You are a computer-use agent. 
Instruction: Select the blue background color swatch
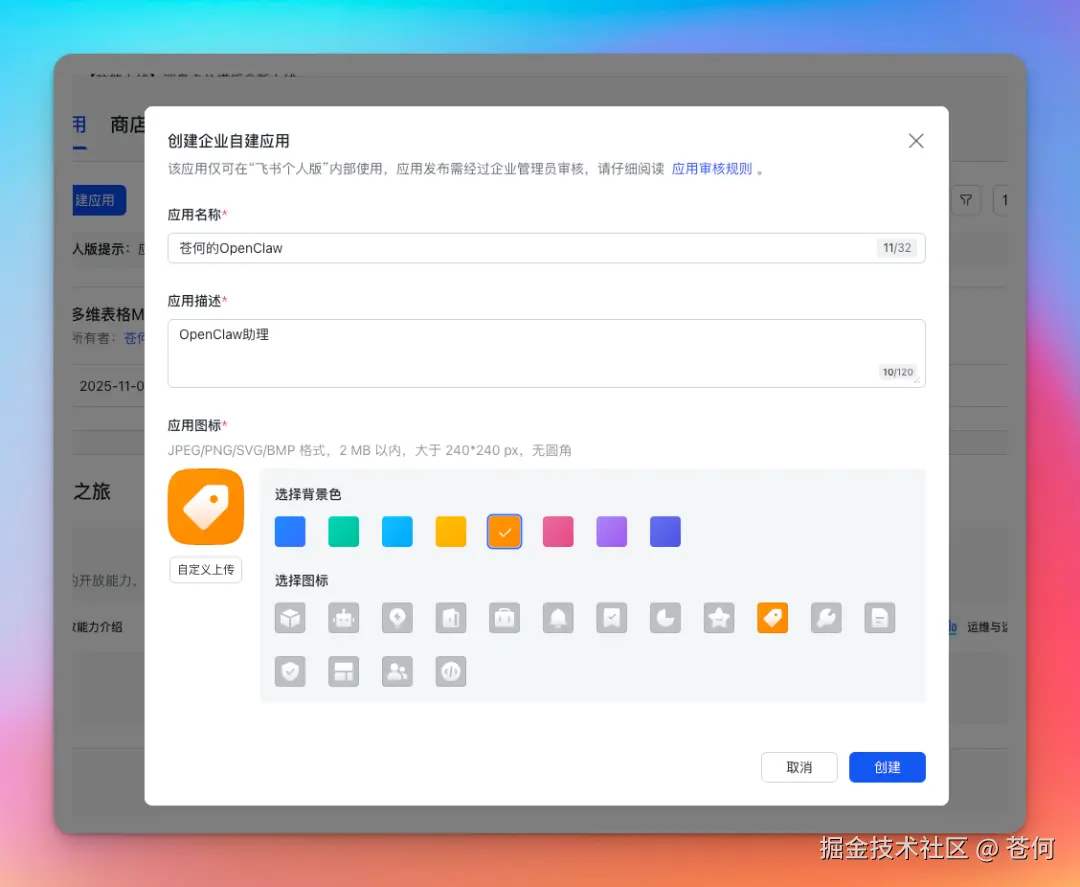pos(290,531)
